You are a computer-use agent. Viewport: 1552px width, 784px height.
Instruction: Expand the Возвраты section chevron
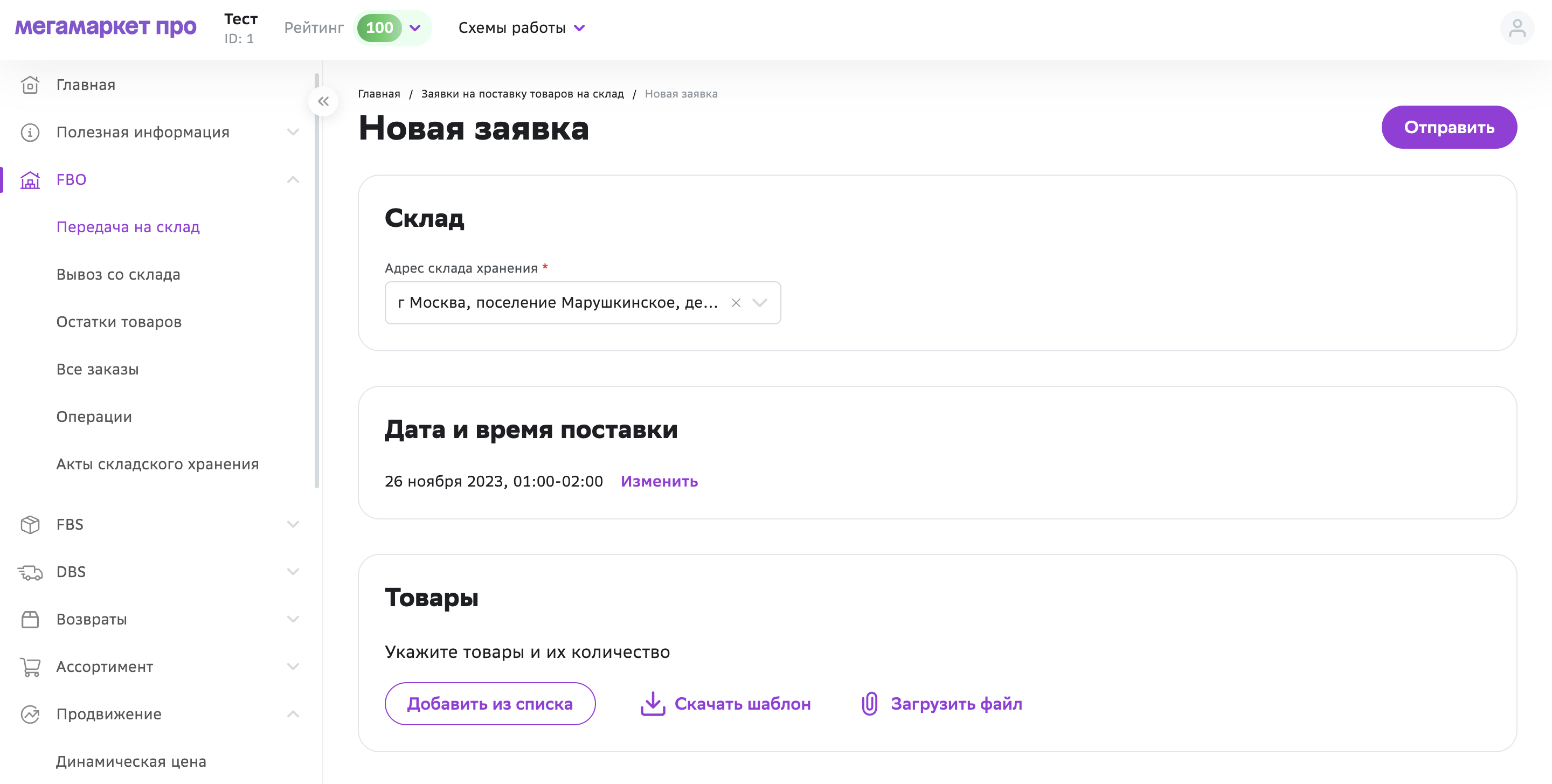293,620
